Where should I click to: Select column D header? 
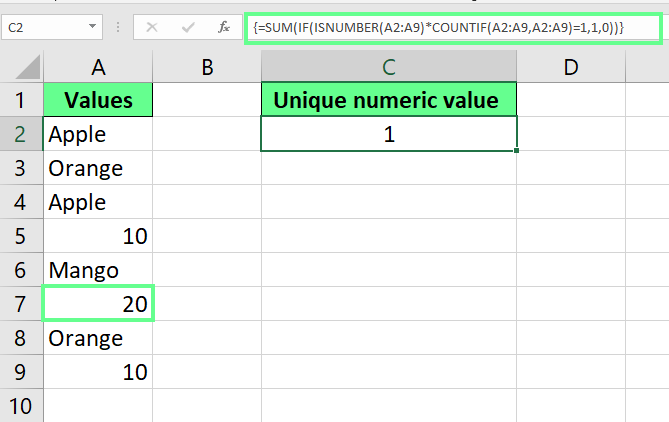(571, 67)
